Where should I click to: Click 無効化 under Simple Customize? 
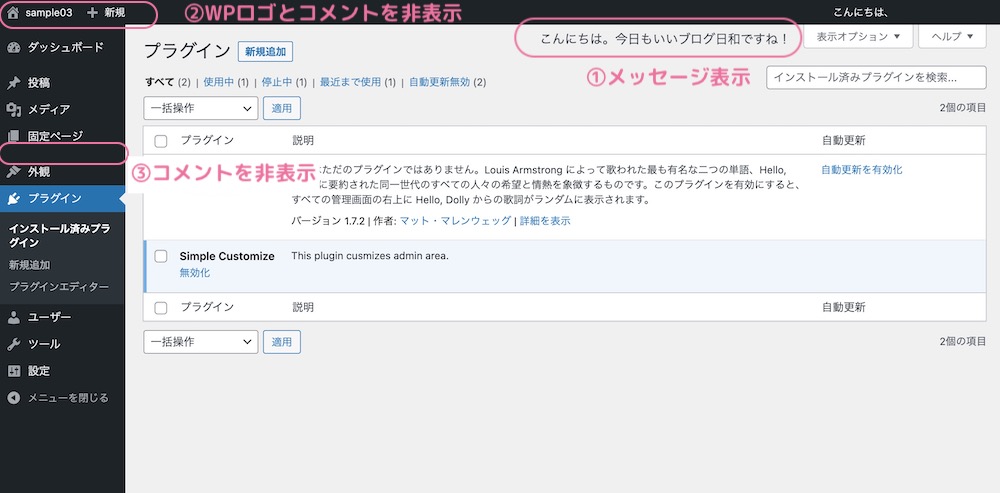[195, 273]
